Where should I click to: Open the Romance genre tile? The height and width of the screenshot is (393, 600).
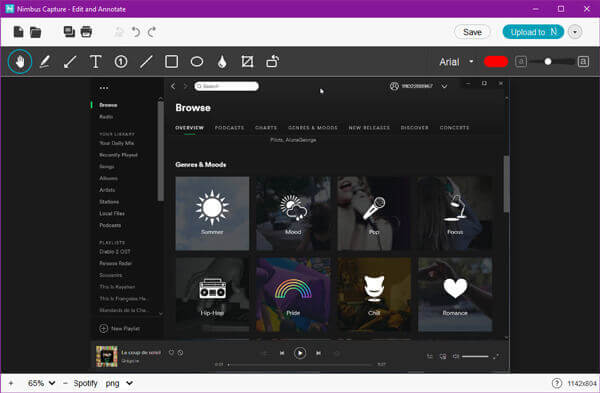(455, 295)
